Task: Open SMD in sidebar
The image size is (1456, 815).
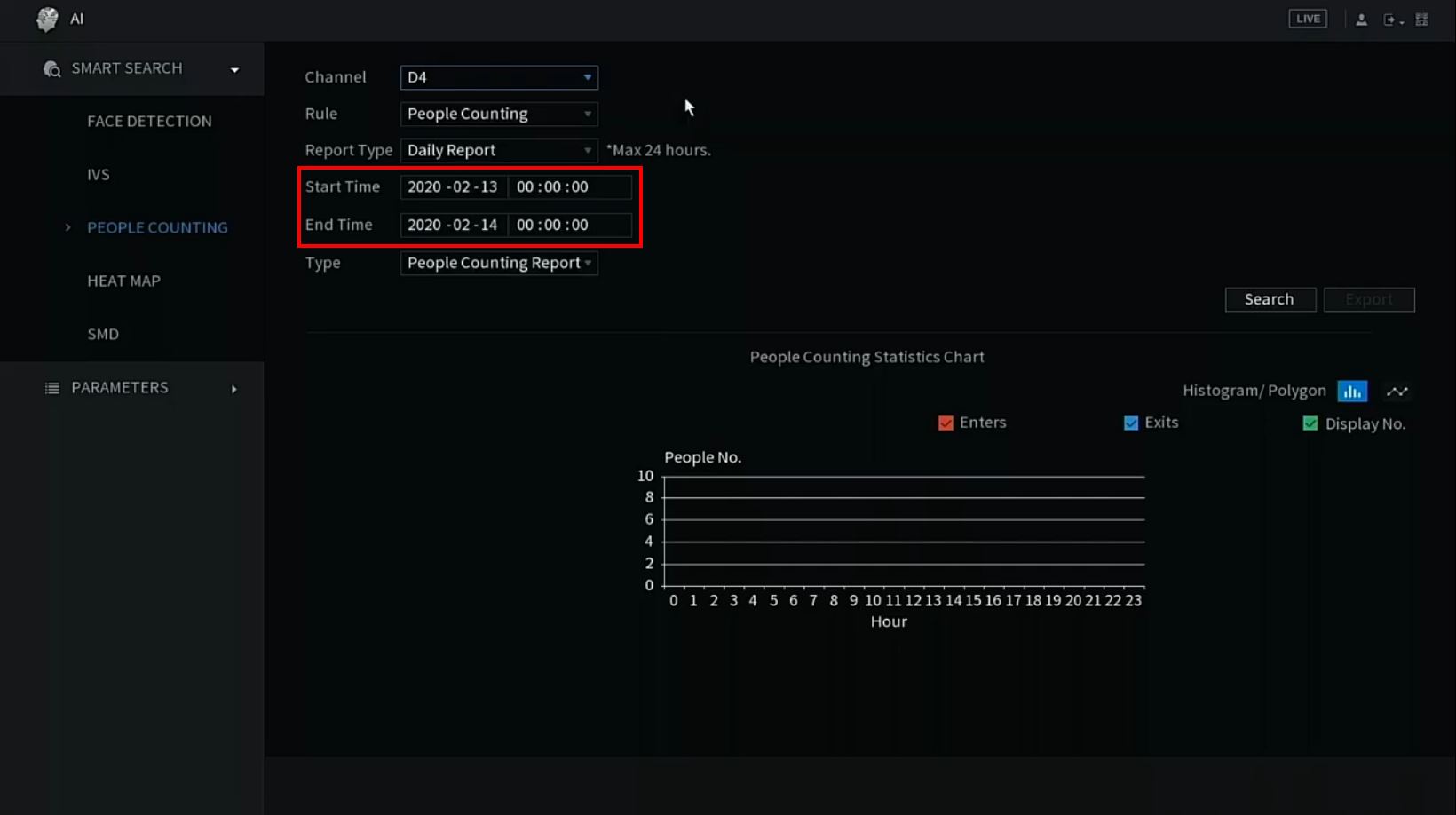Action: coord(103,335)
